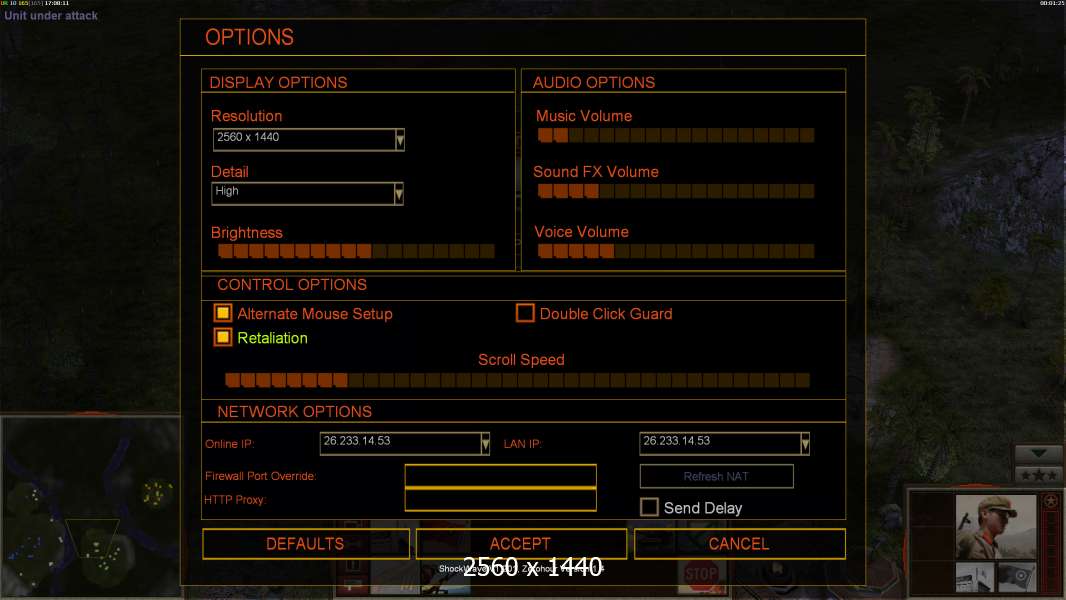Viewport: 1066px width, 600px height.
Task: Enable Double Click Guard checkbox
Action: click(525, 313)
